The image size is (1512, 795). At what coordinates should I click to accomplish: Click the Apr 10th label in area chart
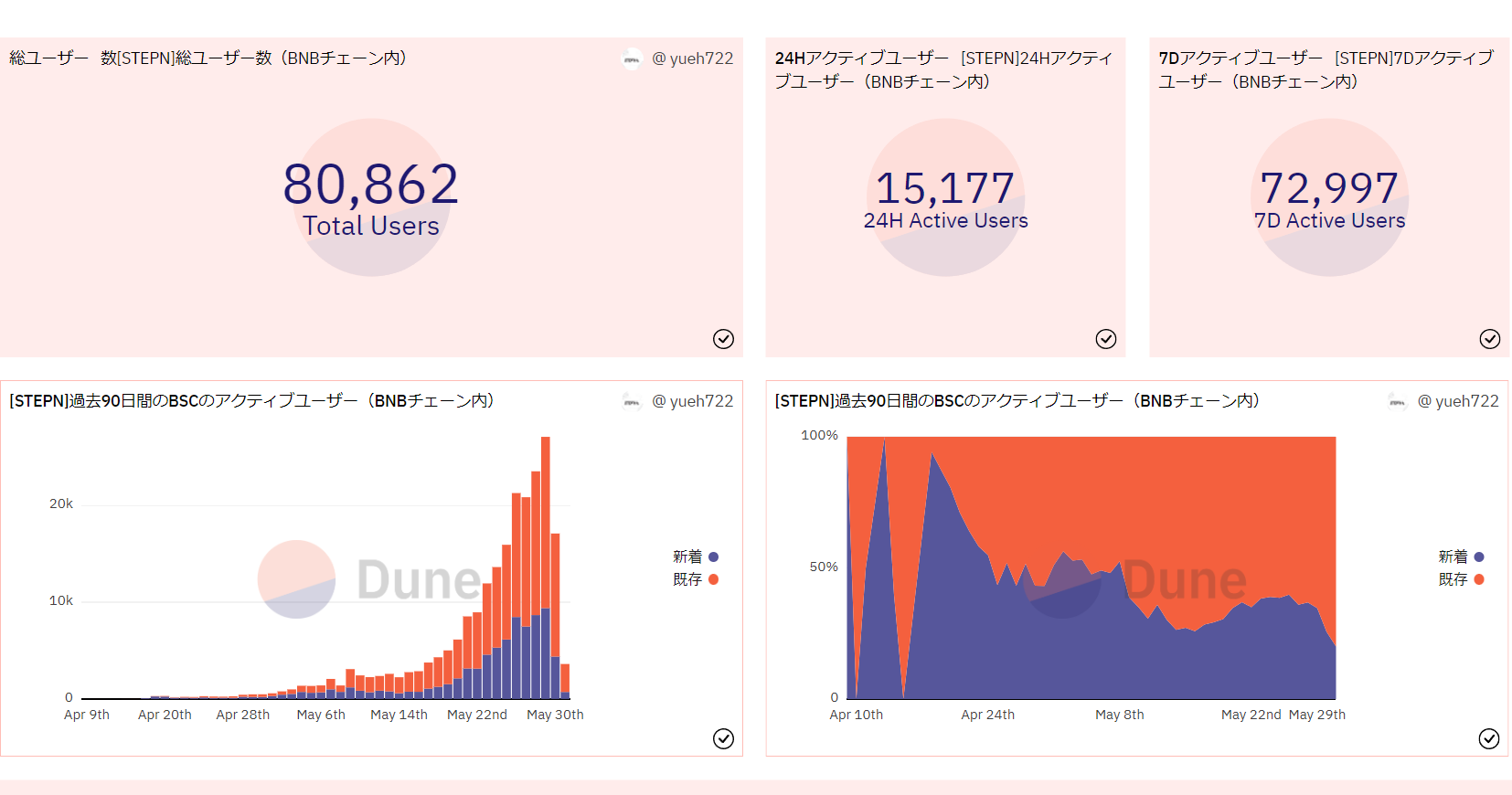(857, 715)
